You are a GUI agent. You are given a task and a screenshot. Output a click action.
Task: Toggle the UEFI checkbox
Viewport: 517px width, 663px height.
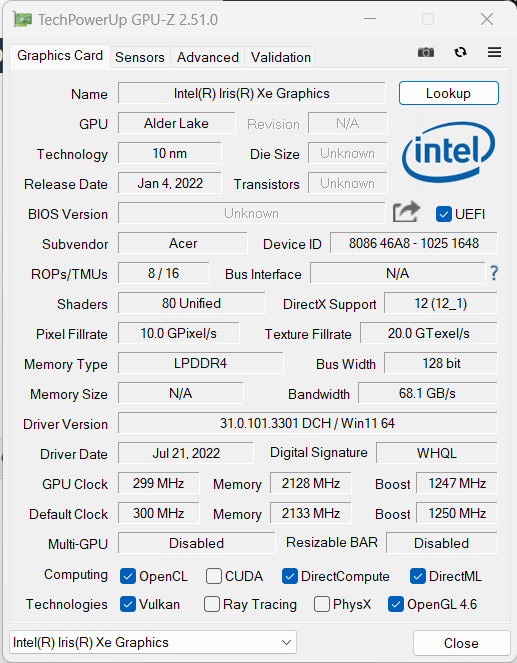(x=443, y=214)
